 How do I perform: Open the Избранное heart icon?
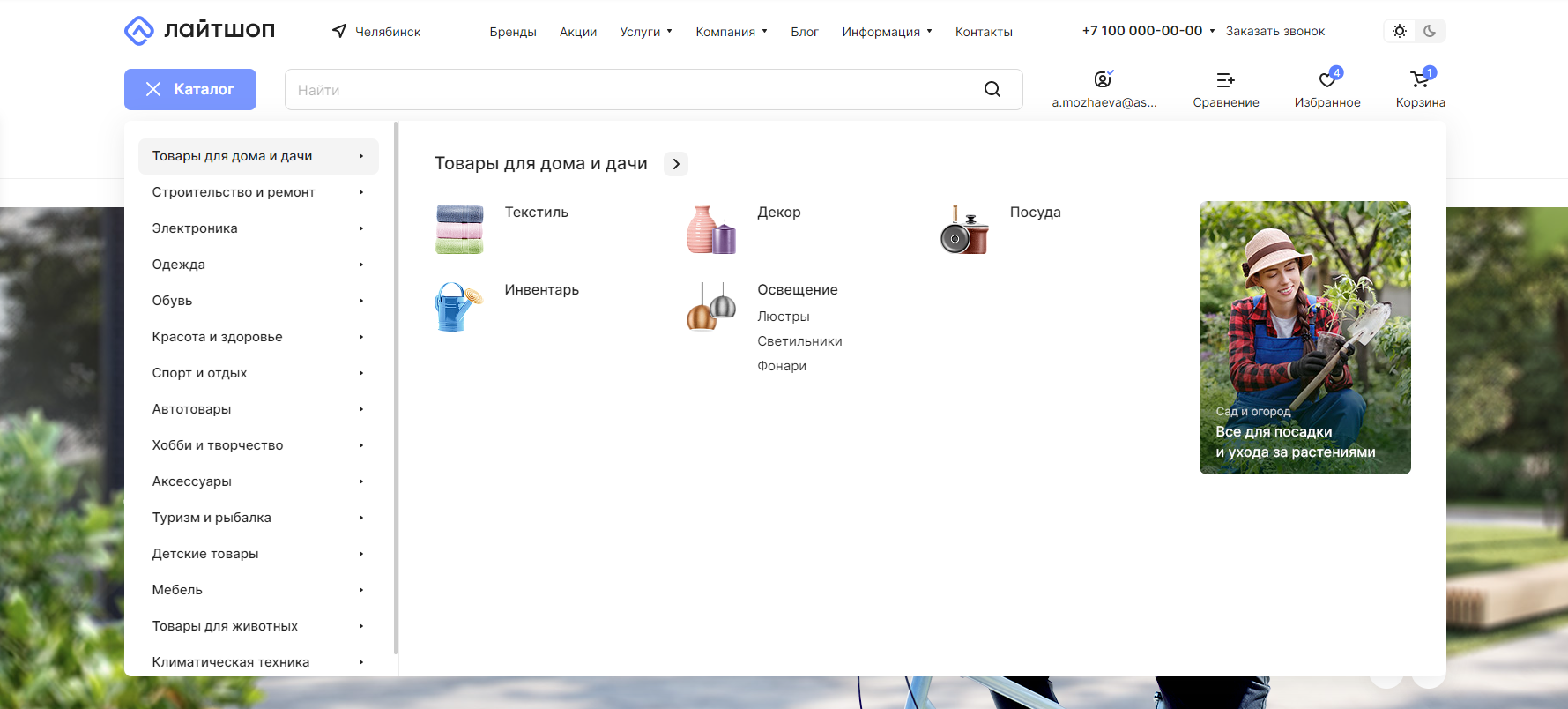click(1327, 79)
